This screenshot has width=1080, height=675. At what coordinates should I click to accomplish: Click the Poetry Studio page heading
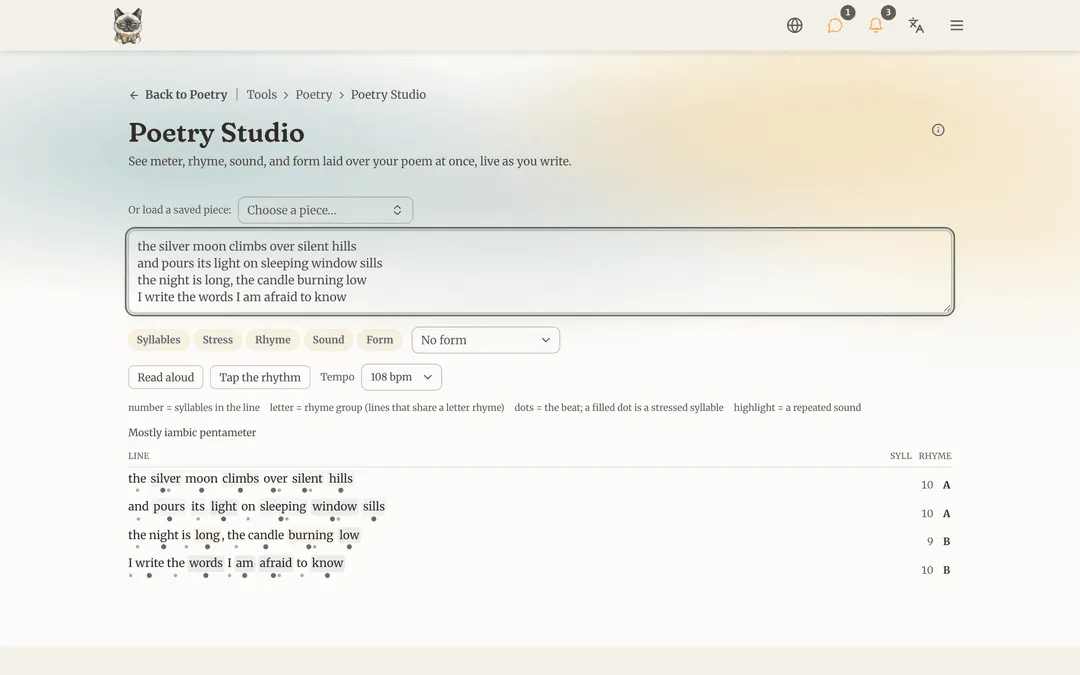click(216, 133)
